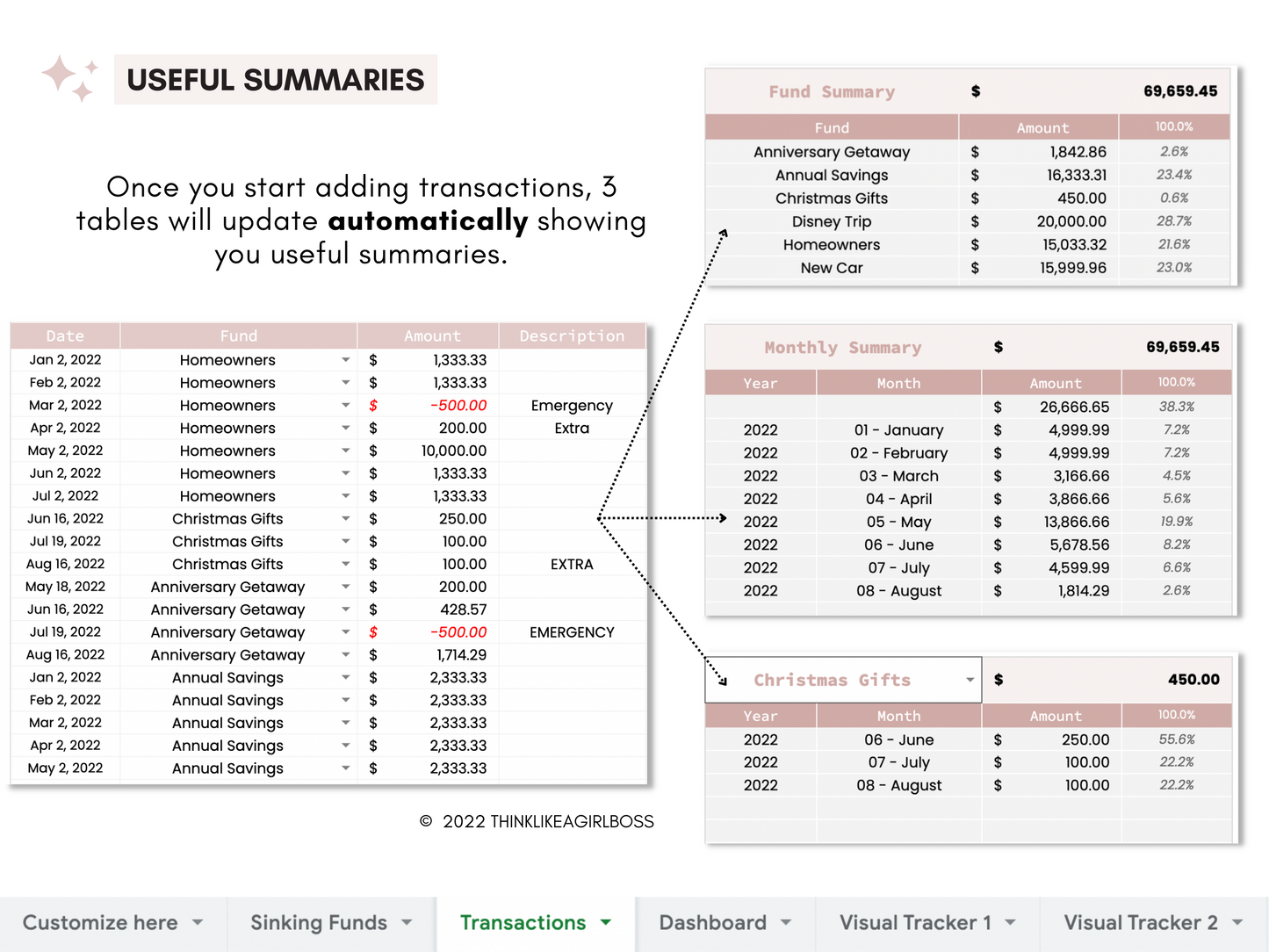Screen dimensions: 1269x952
Task: Expand the Dashboard tab dropdown arrow
Action: click(x=784, y=922)
